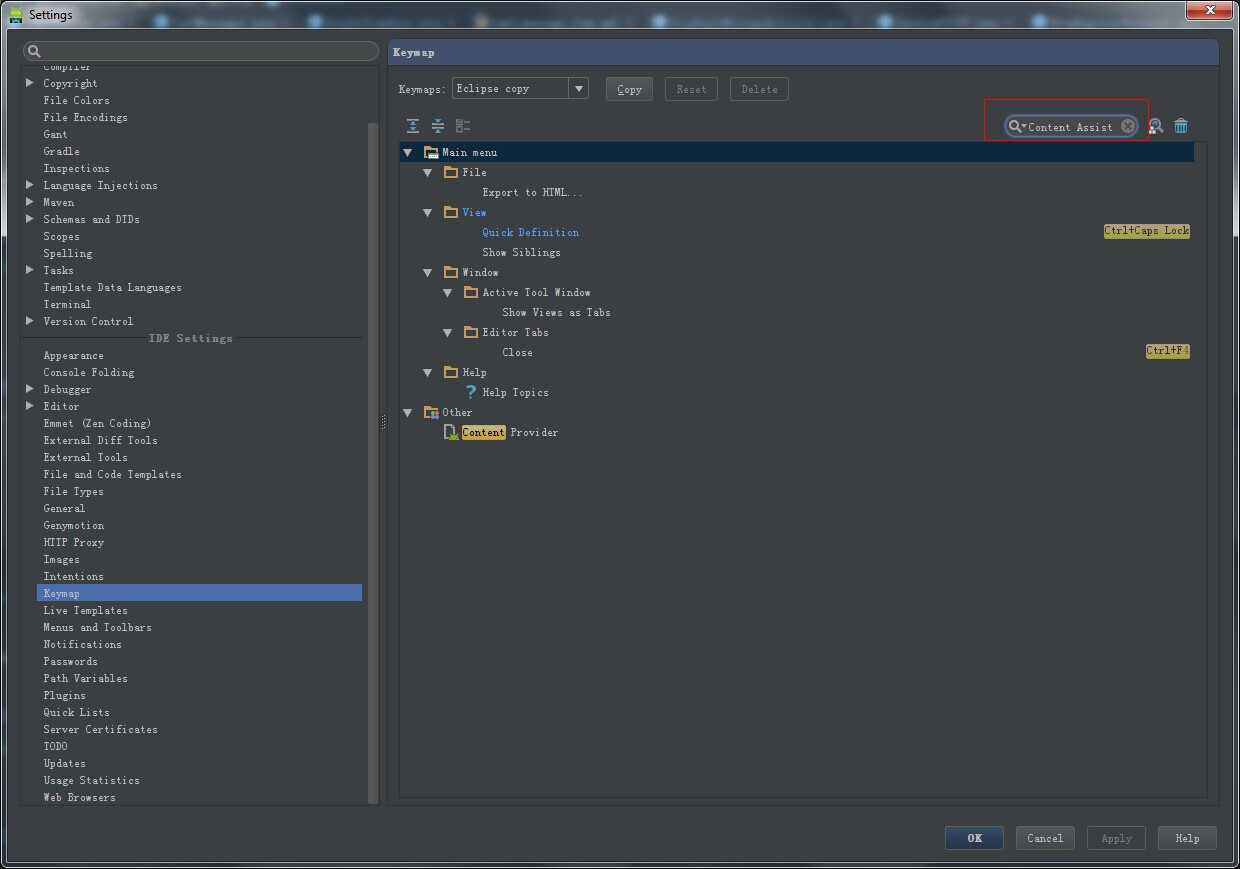Select Keymap in settings list
This screenshot has height=869, width=1240.
(x=199, y=593)
